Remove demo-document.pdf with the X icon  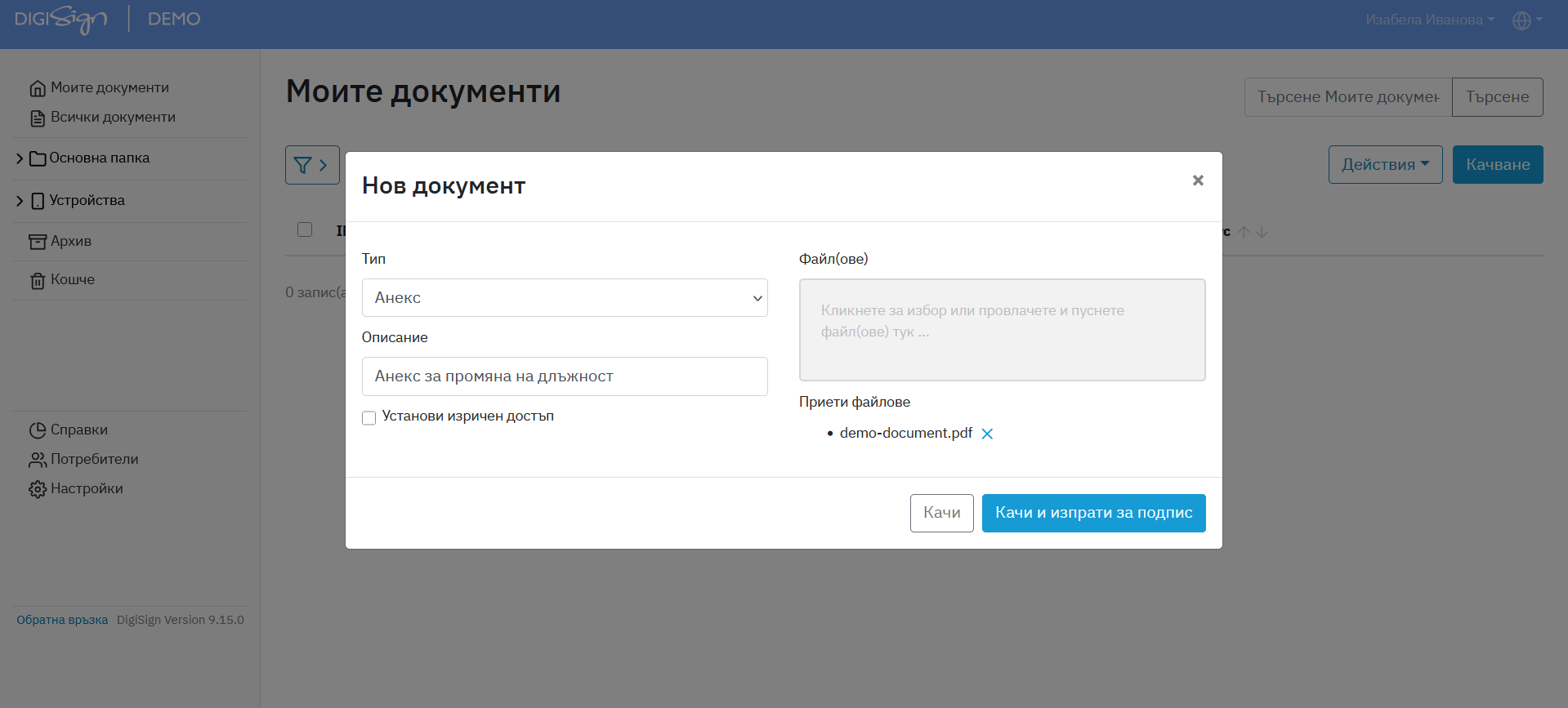coord(987,434)
